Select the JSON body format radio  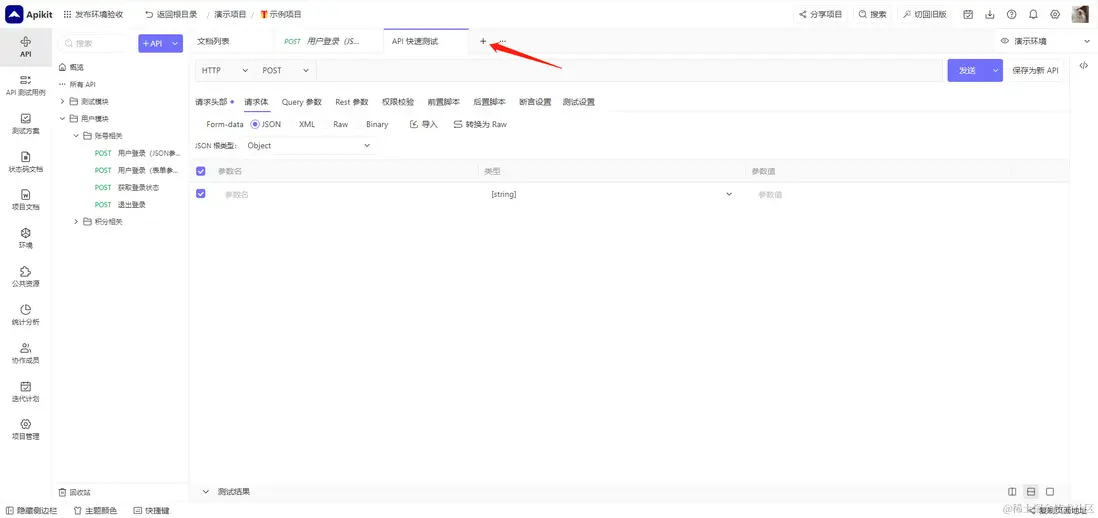[x=255, y=124]
